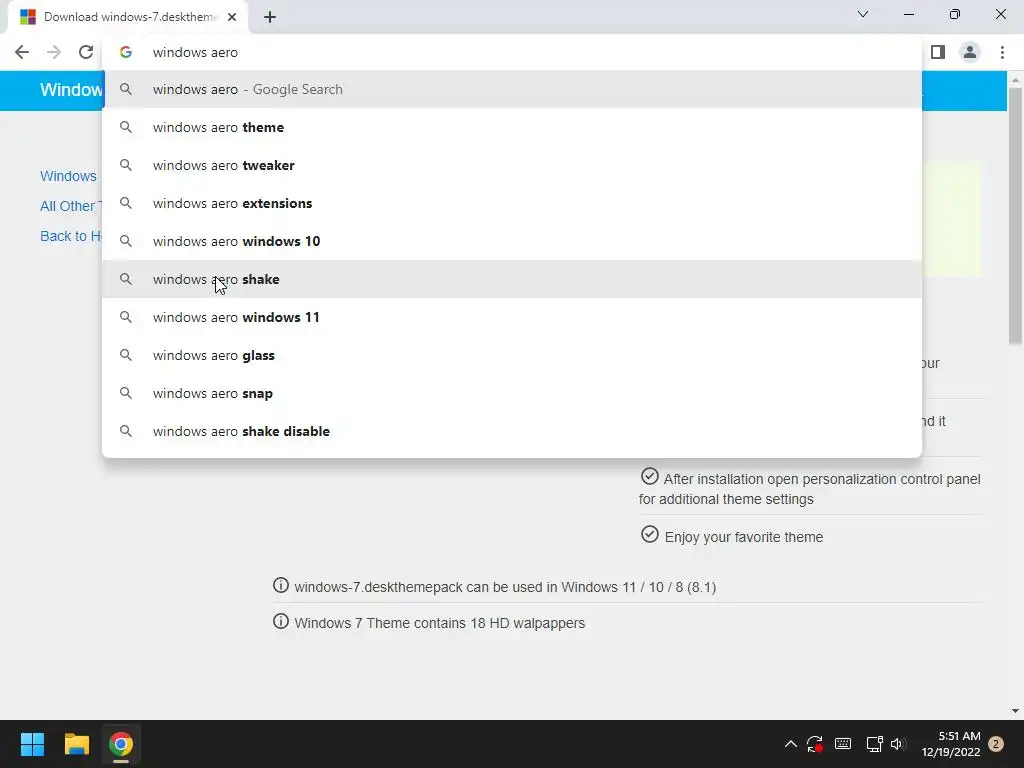Reload the page with the refresh icon
This screenshot has height=768, width=1024.
point(86,52)
